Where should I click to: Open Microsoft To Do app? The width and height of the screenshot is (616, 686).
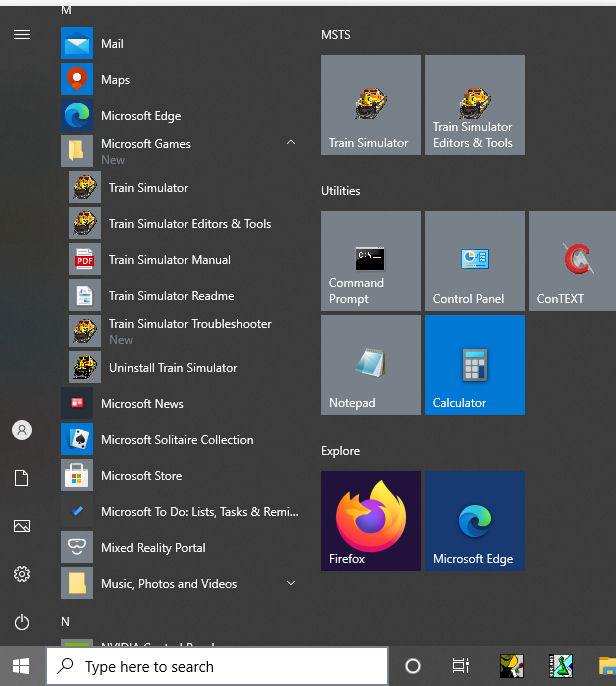click(x=180, y=511)
